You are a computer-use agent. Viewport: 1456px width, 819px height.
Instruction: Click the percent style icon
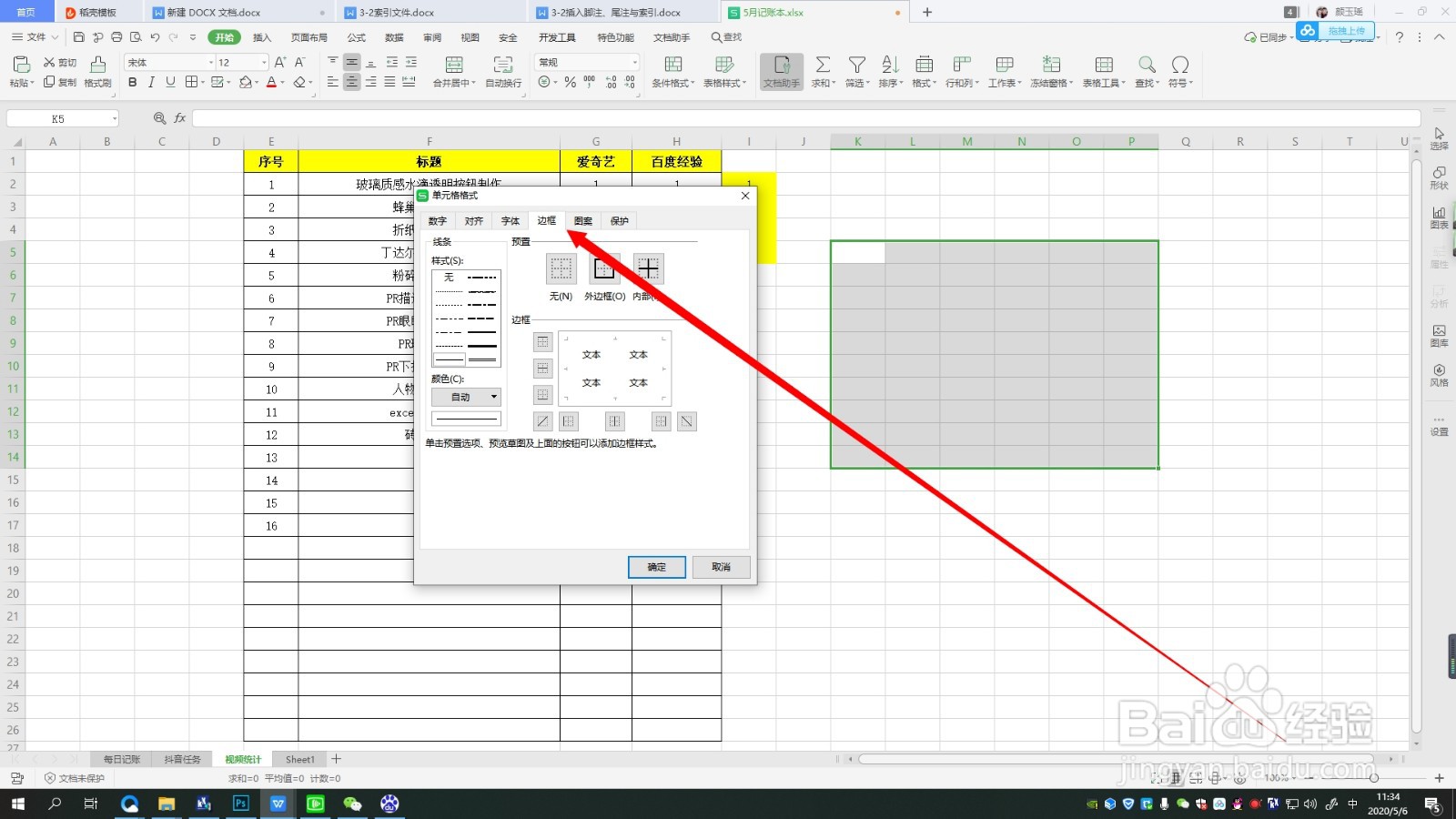[x=570, y=83]
